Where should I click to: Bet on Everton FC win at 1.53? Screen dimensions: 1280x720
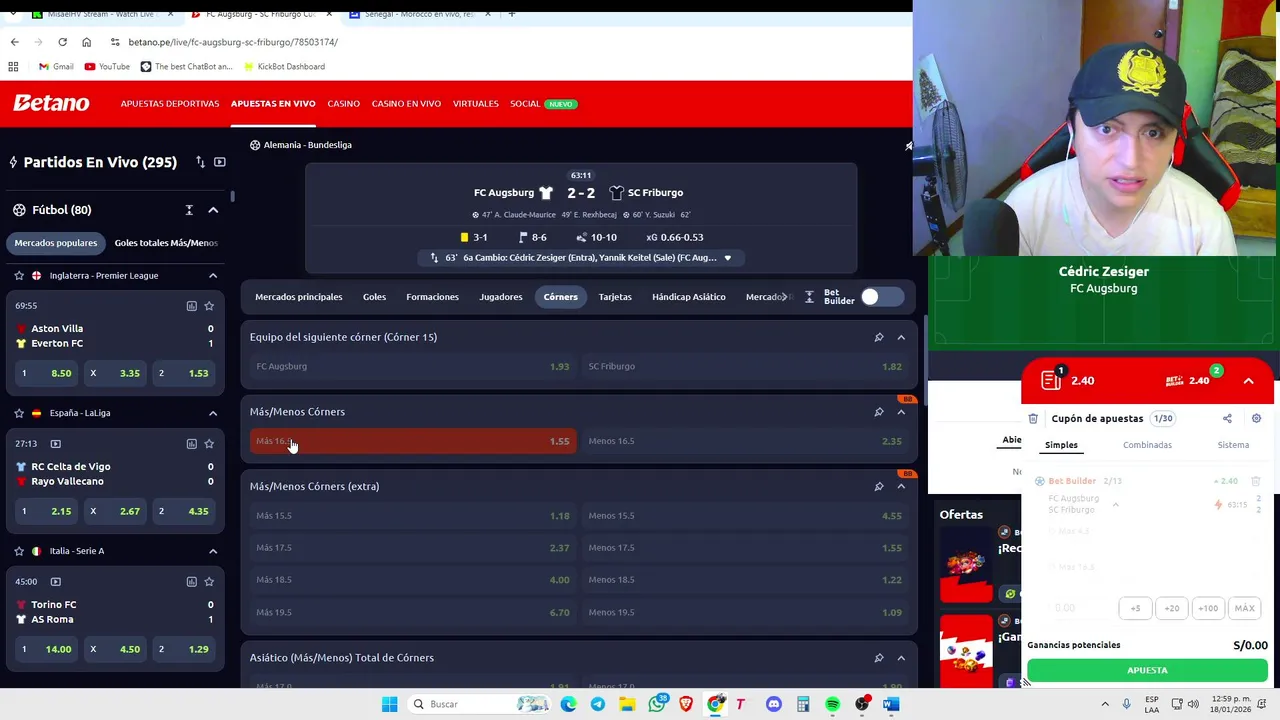(185, 373)
